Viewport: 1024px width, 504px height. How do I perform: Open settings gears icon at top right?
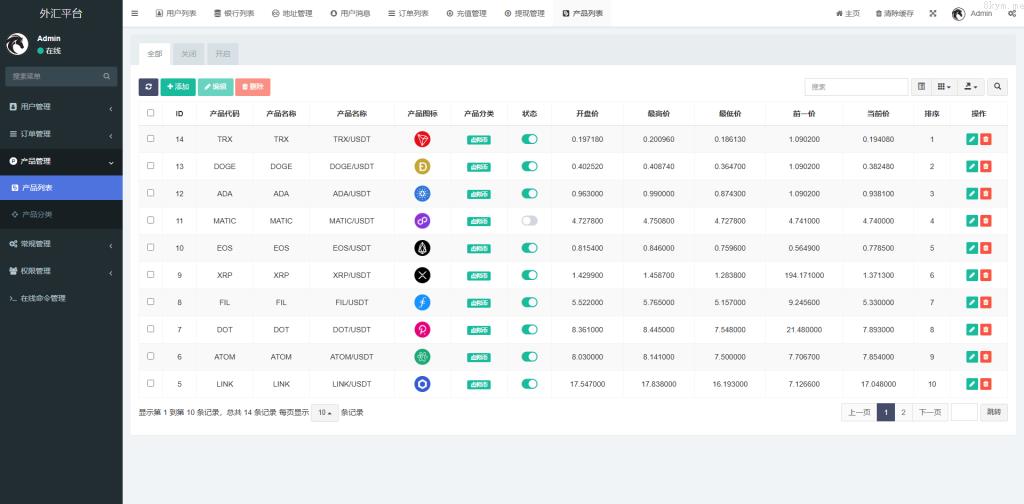[x=1012, y=13]
